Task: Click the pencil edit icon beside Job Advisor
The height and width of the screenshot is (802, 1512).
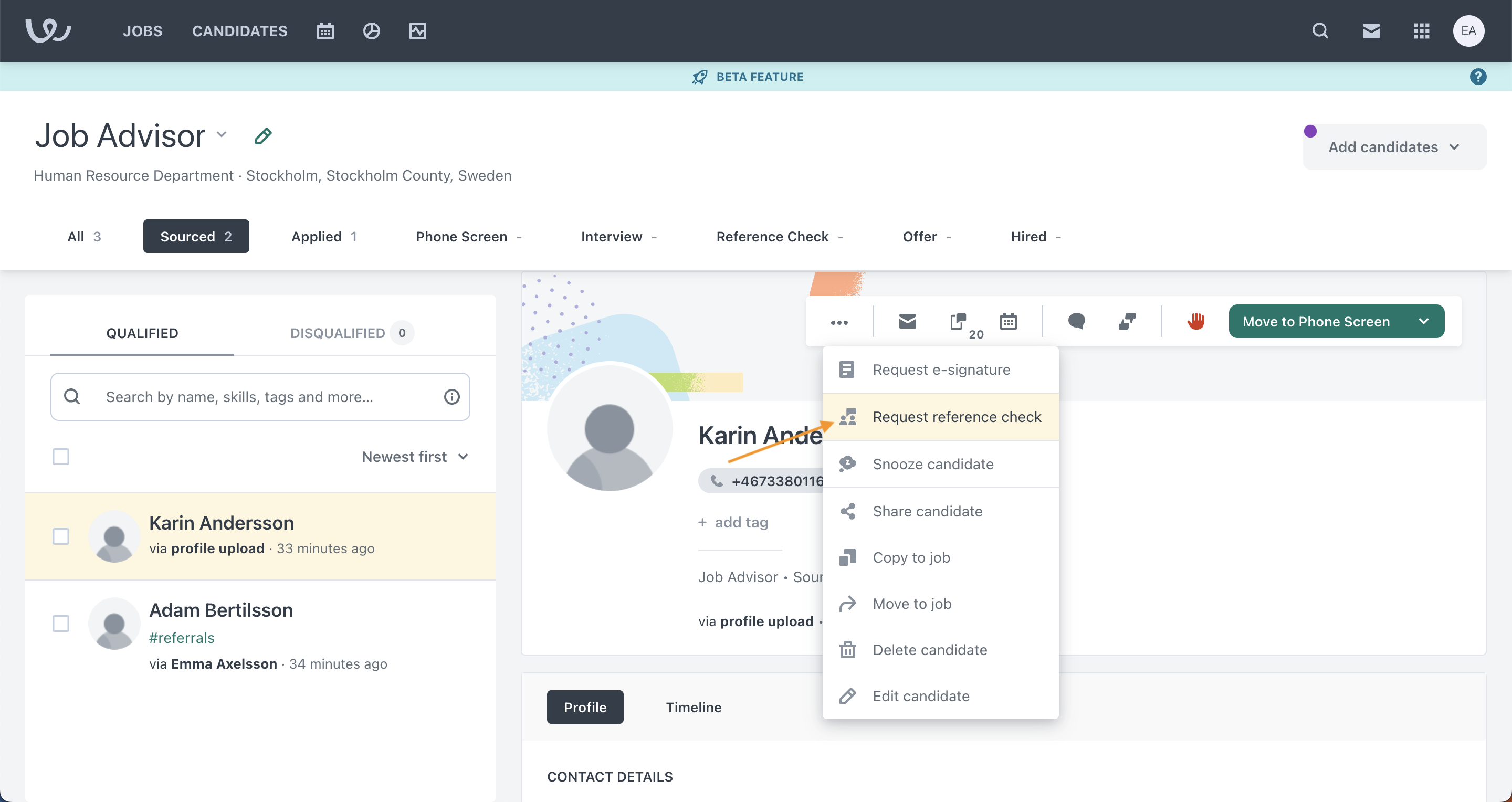Action: pos(263,136)
